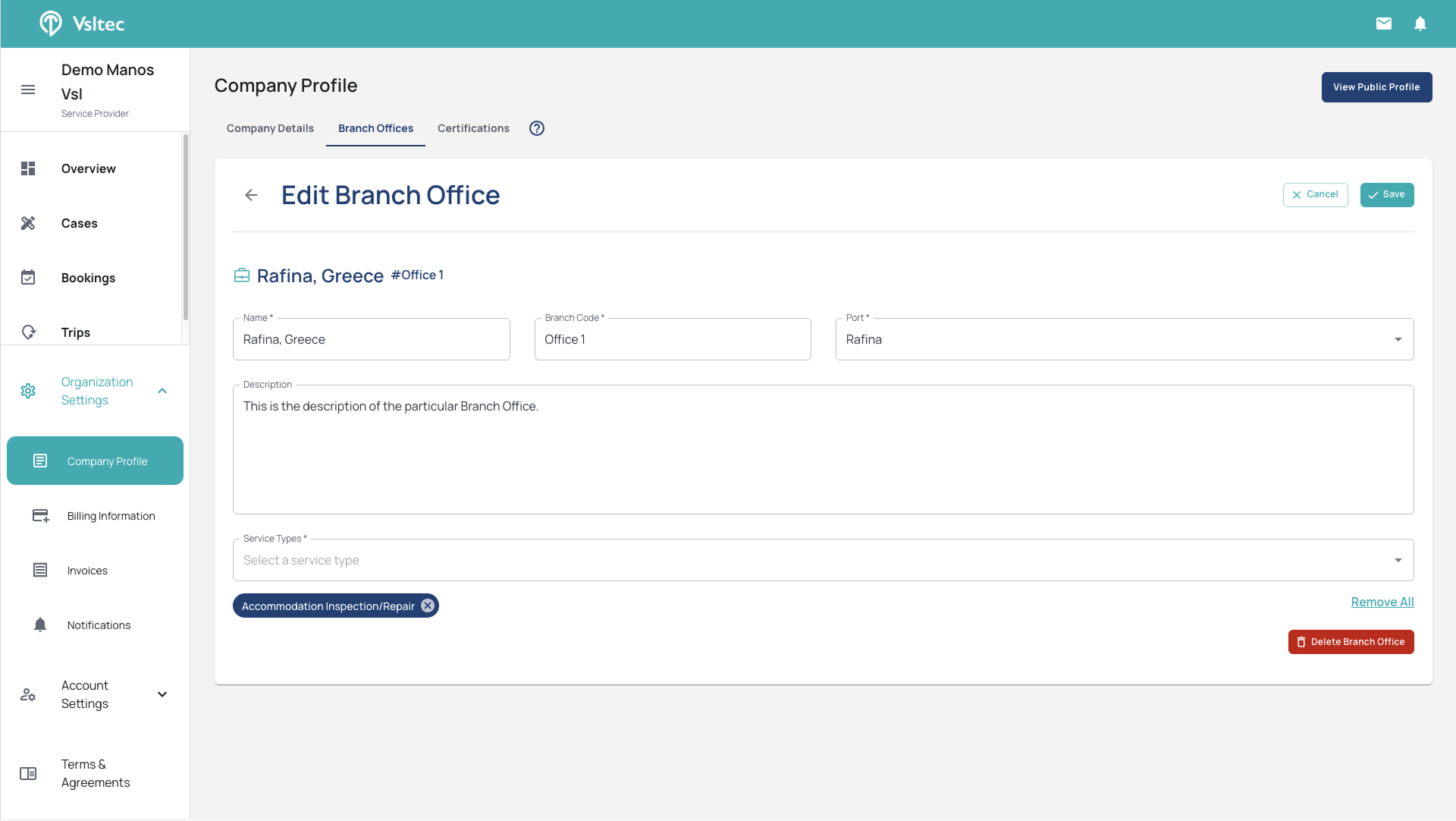Screen dimensions: 1456x821
Task: Collapse the Organization Settings section
Action: pos(162,391)
